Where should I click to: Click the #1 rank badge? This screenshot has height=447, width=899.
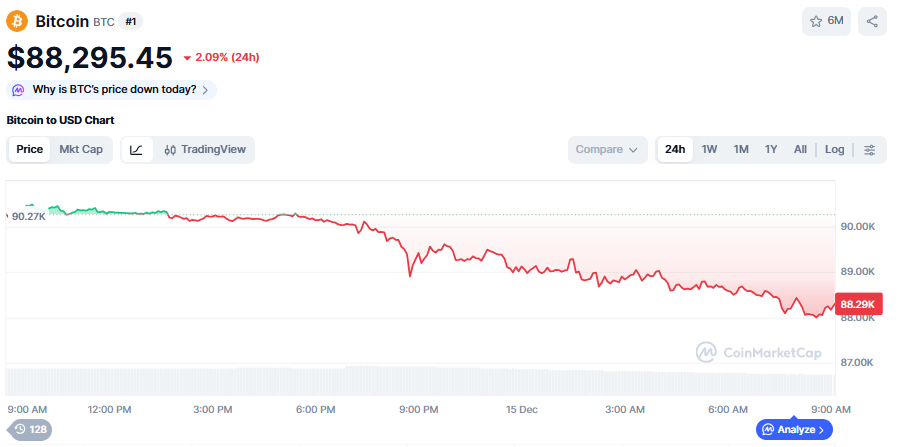(130, 21)
